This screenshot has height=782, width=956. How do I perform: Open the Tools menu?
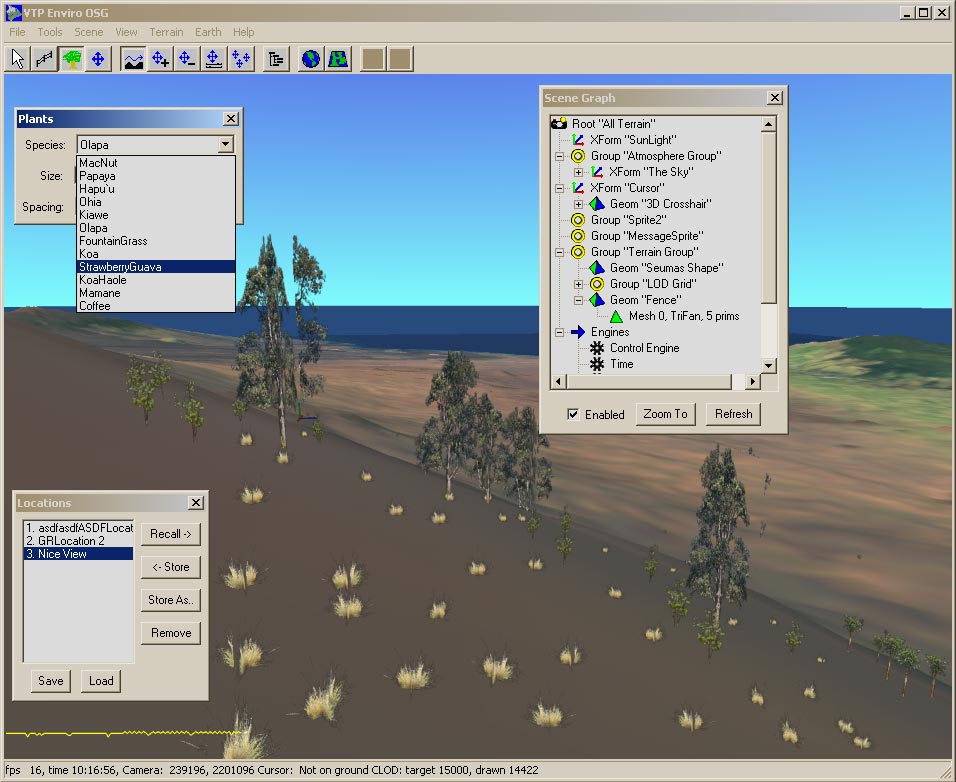pyautogui.click(x=50, y=32)
